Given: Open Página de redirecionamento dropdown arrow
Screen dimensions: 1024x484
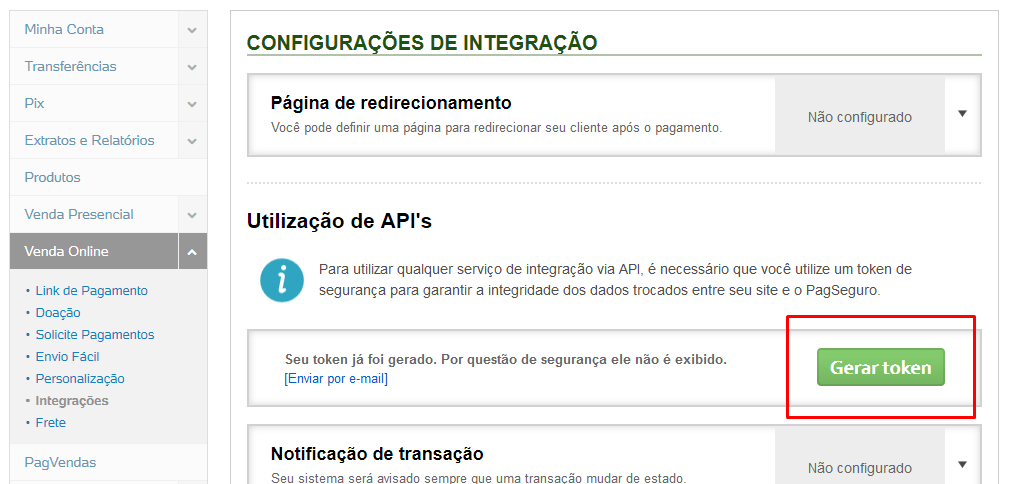Looking at the screenshot, I should (x=962, y=114).
